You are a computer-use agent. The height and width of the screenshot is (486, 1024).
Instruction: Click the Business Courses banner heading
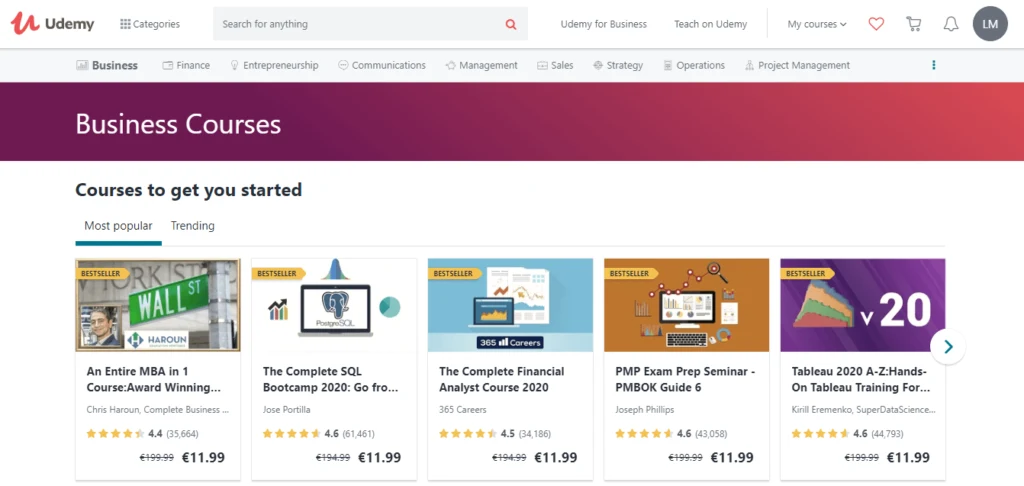178,124
